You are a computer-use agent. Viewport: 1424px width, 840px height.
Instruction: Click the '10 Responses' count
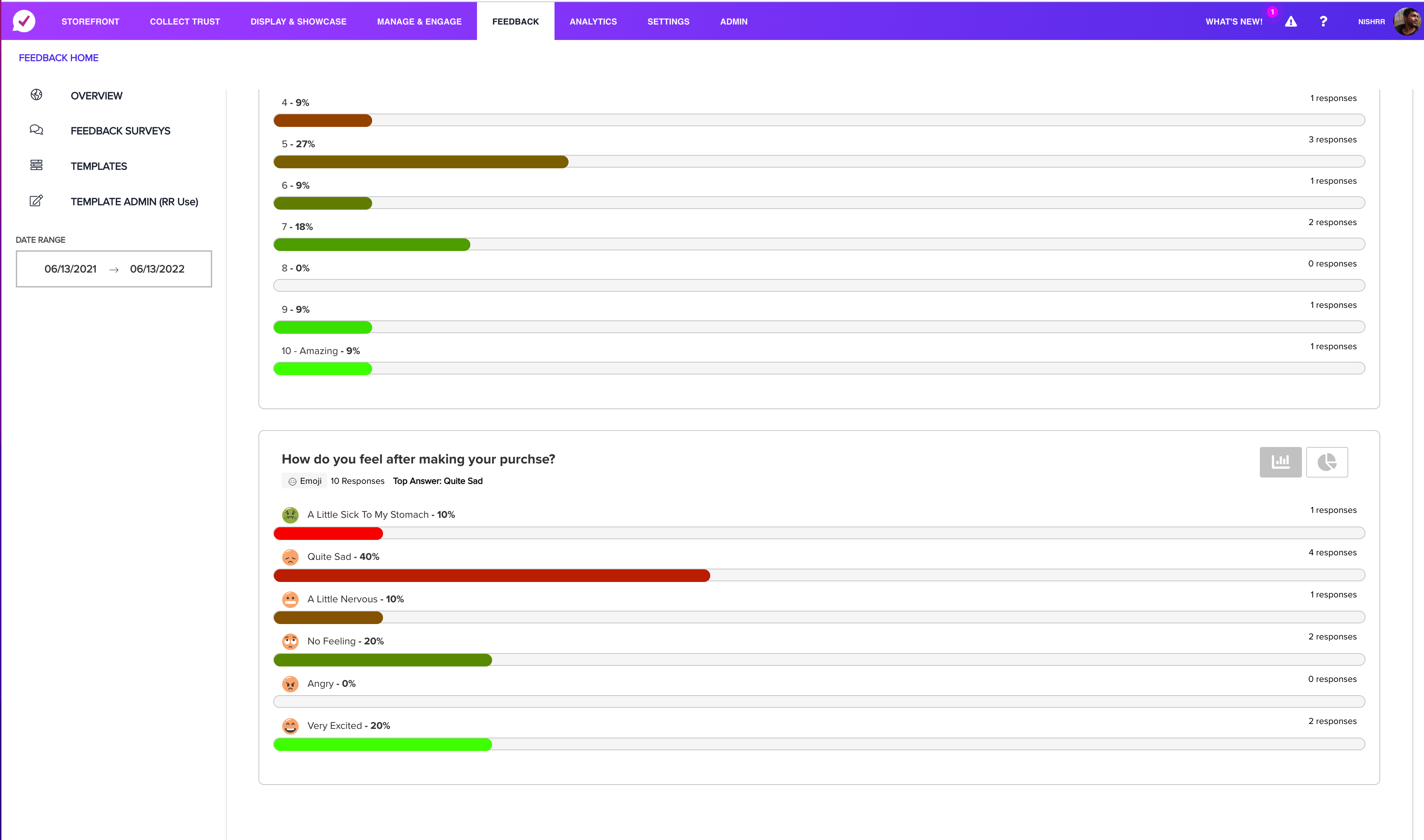click(x=357, y=481)
